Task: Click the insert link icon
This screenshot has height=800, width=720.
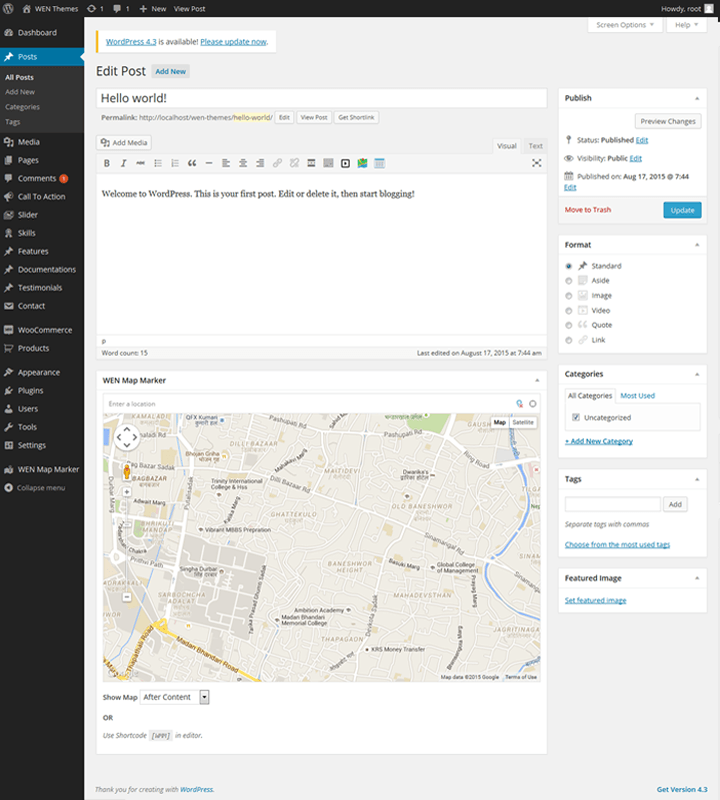Action: coord(277,163)
